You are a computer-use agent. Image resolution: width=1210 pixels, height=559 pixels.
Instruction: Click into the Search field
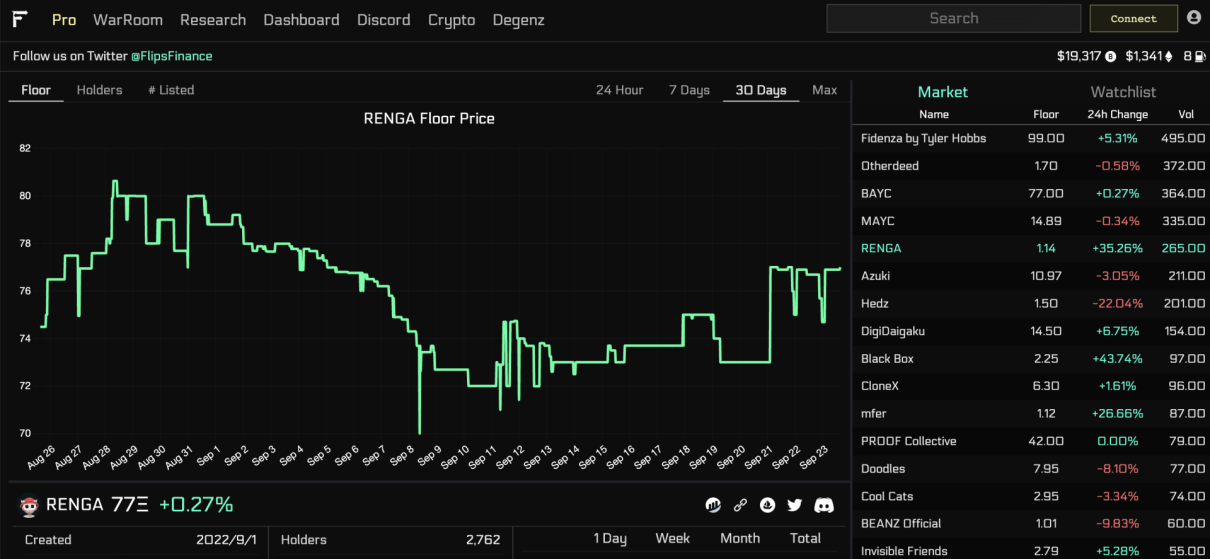[x=953, y=18]
